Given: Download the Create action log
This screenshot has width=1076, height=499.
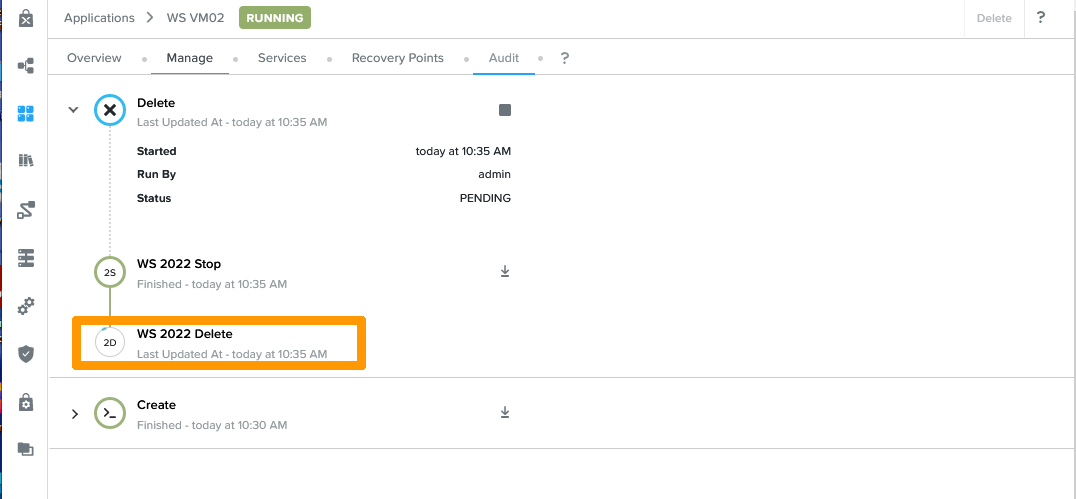Looking at the screenshot, I should coord(505,412).
